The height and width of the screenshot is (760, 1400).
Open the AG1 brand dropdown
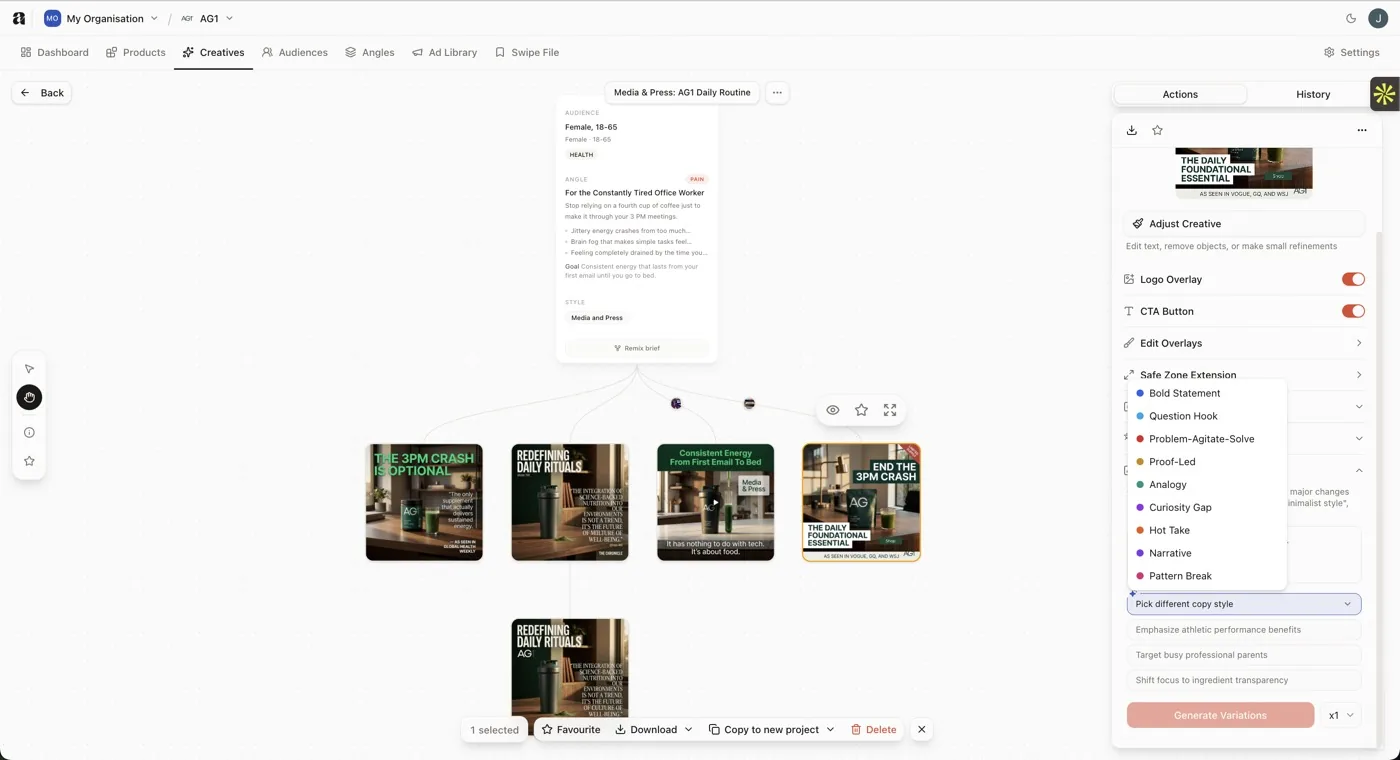206,18
